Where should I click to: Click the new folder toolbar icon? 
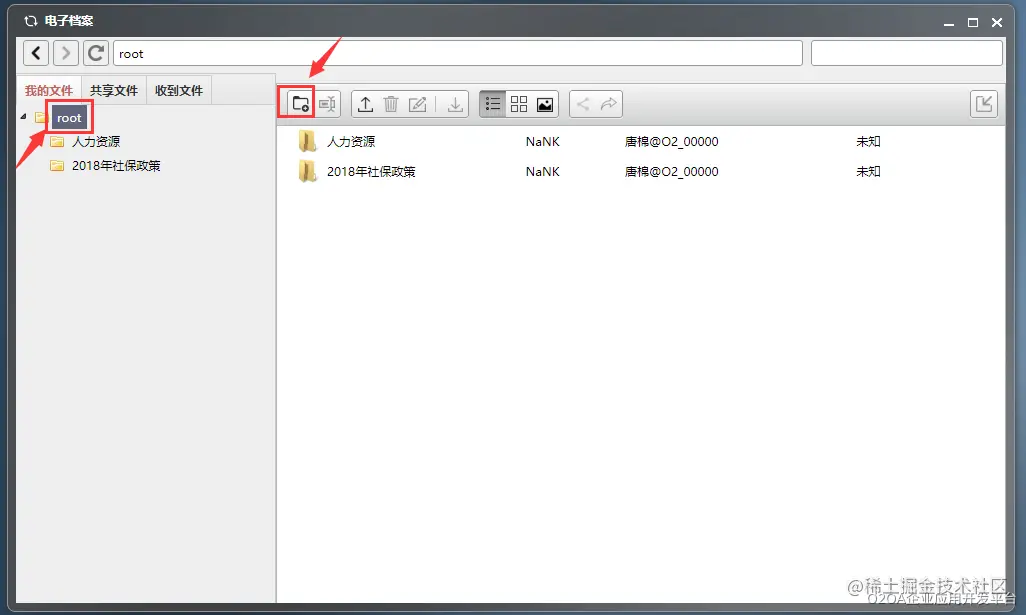pos(300,104)
